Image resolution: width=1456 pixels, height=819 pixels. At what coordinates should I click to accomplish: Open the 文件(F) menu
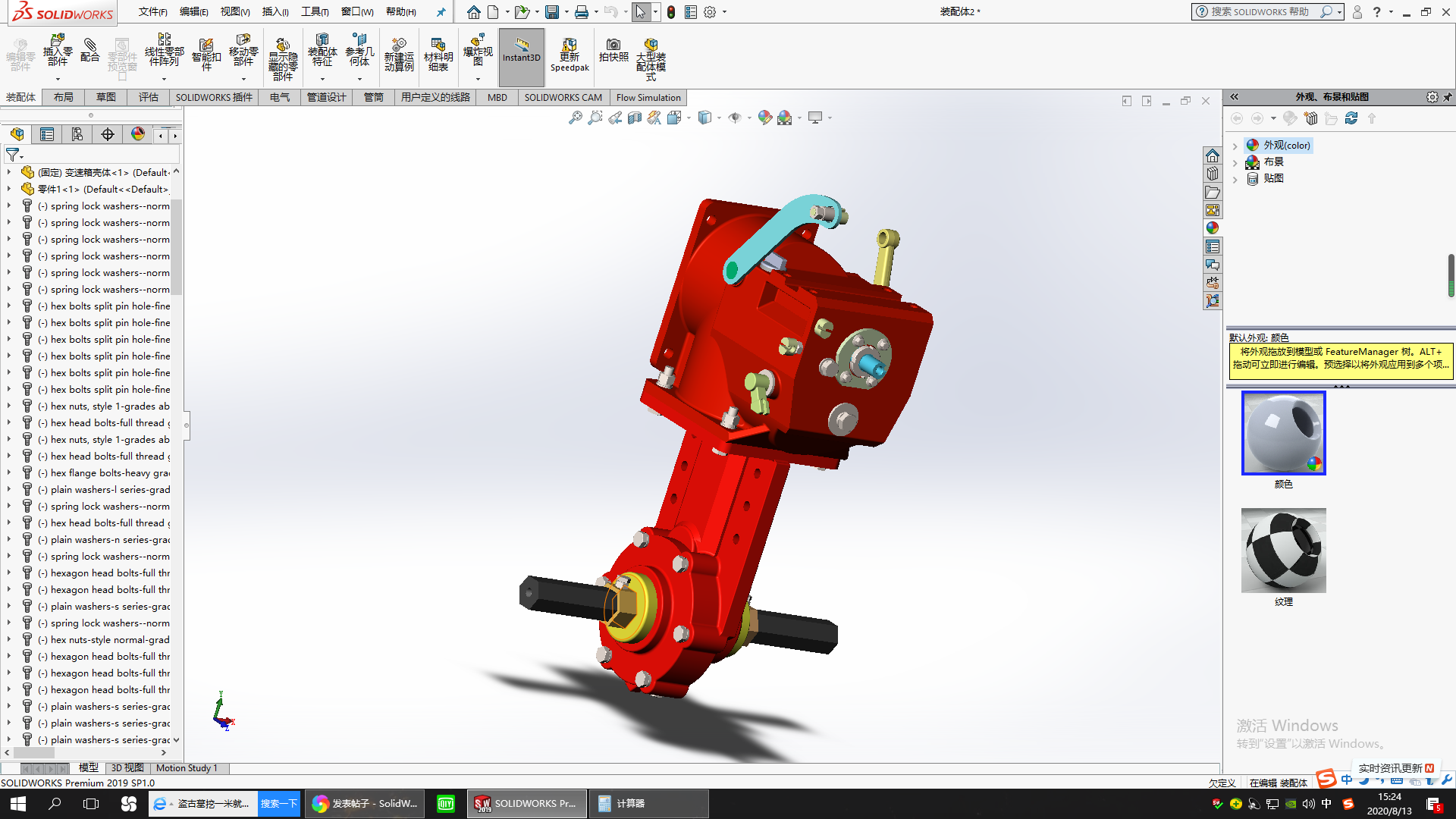[153, 12]
